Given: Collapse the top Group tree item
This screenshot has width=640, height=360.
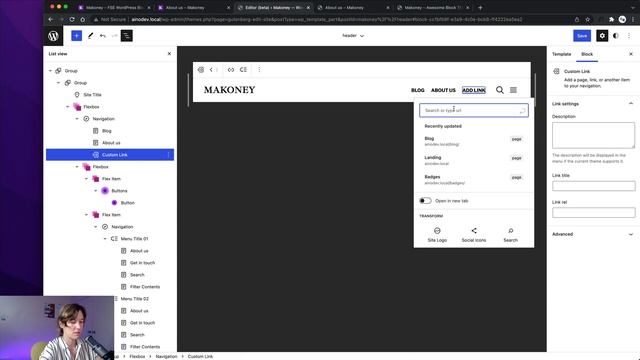Looking at the screenshot, I should pos(50,71).
